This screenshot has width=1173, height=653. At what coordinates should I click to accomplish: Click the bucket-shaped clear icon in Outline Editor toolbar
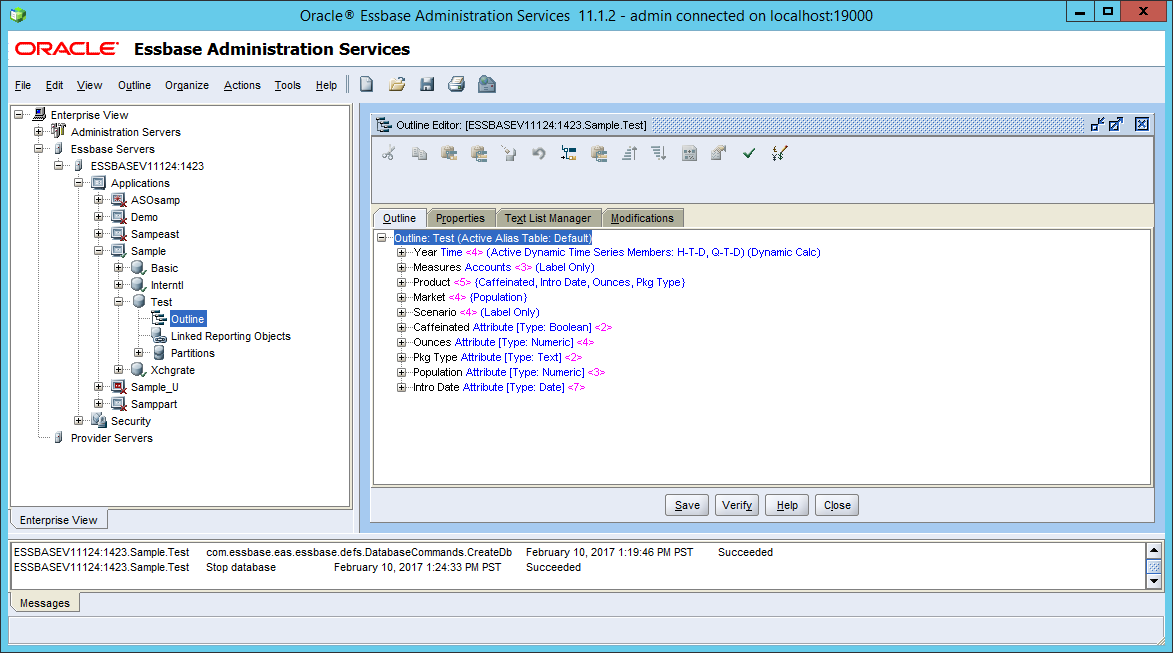[509, 153]
